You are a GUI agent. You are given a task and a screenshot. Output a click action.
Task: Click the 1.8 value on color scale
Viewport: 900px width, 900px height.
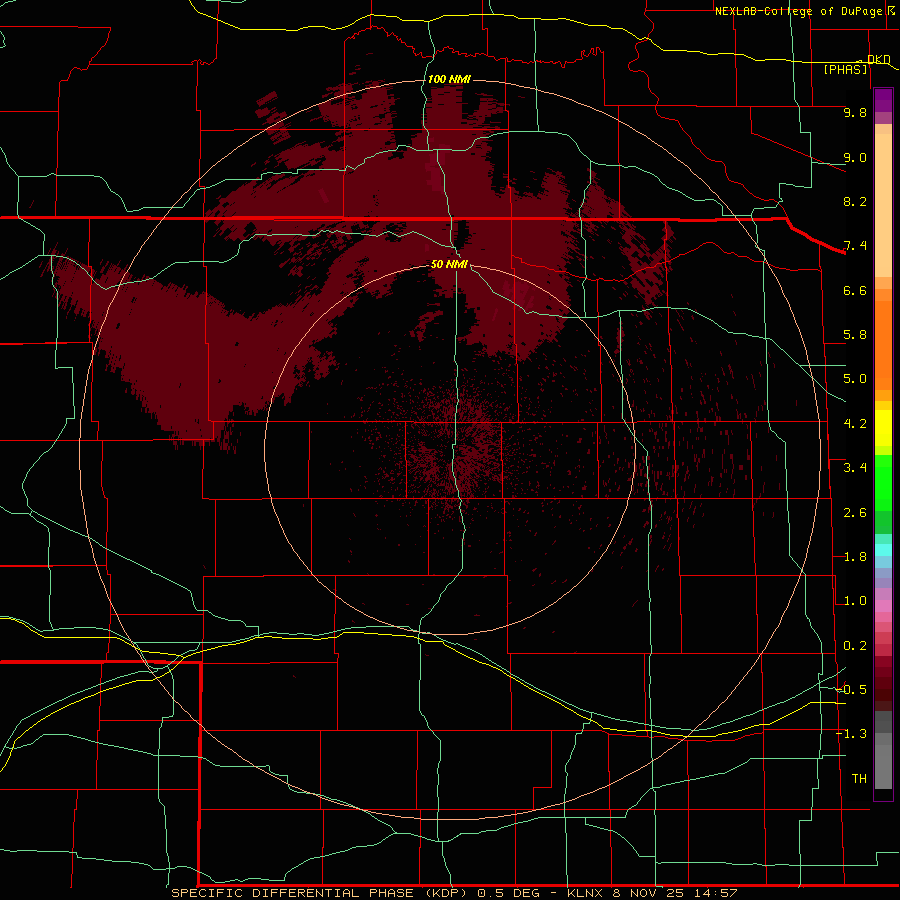coord(855,557)
